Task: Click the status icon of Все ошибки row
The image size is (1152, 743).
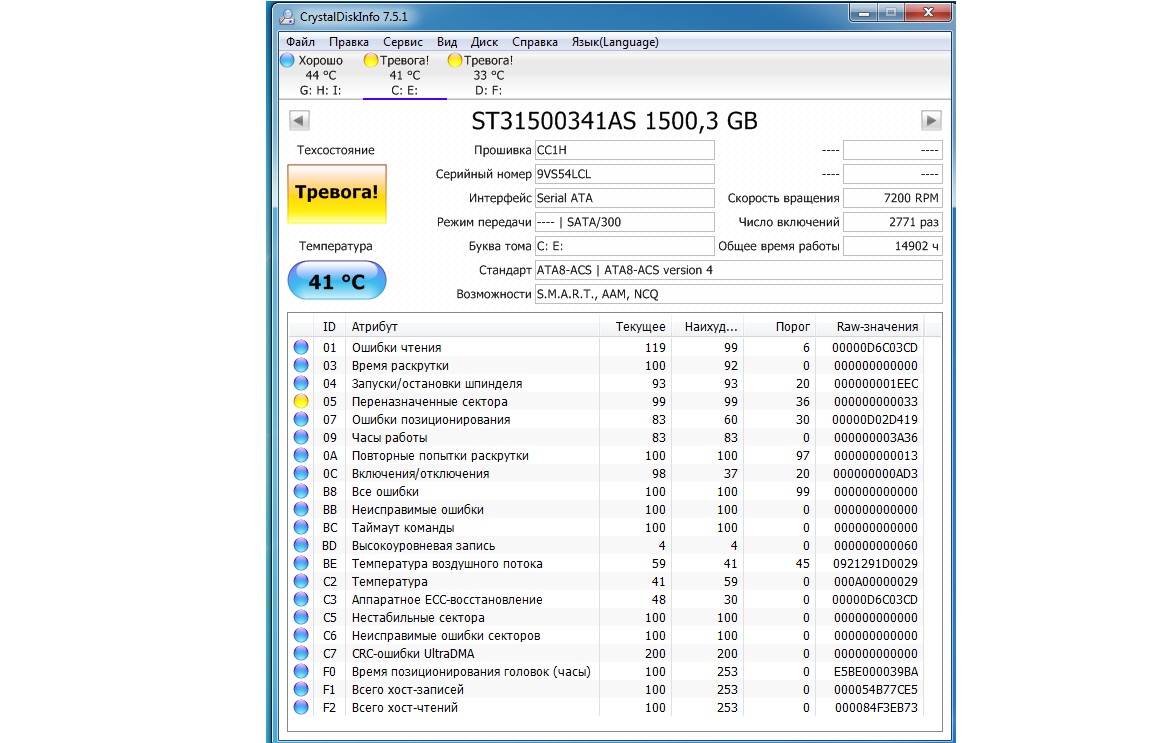Action: coord(301,491)
